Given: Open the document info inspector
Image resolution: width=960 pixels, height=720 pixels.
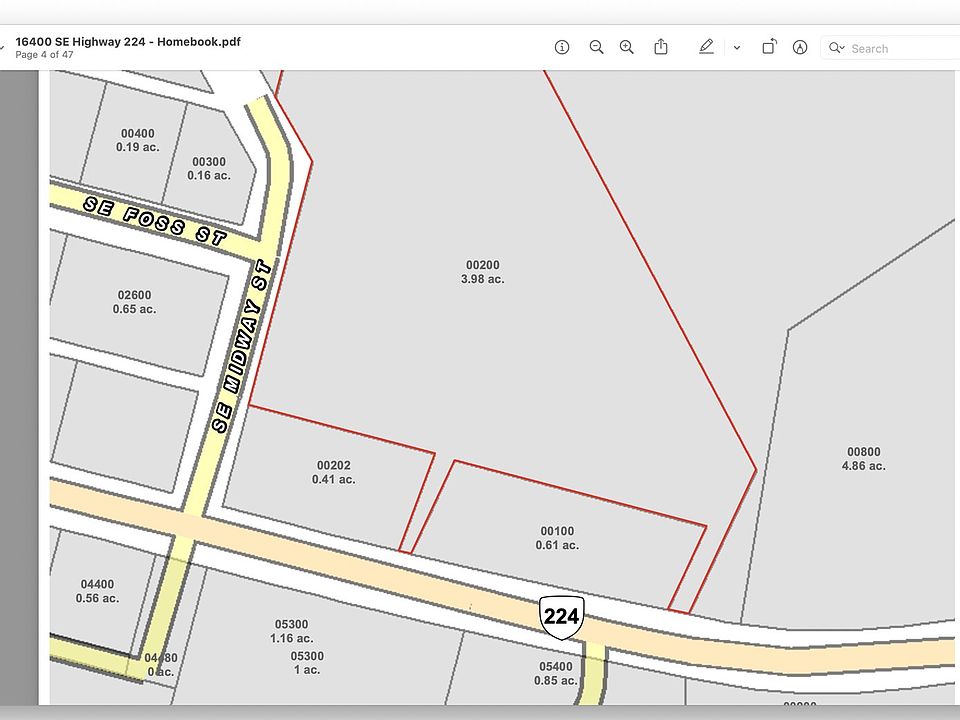Looking at the screenshot, I should click(562, 47).
